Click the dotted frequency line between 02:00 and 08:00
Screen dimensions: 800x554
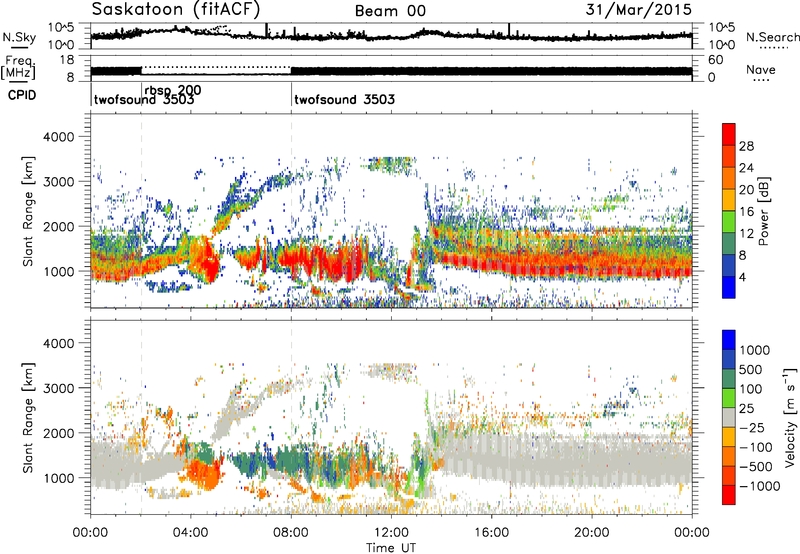(216, 67)
